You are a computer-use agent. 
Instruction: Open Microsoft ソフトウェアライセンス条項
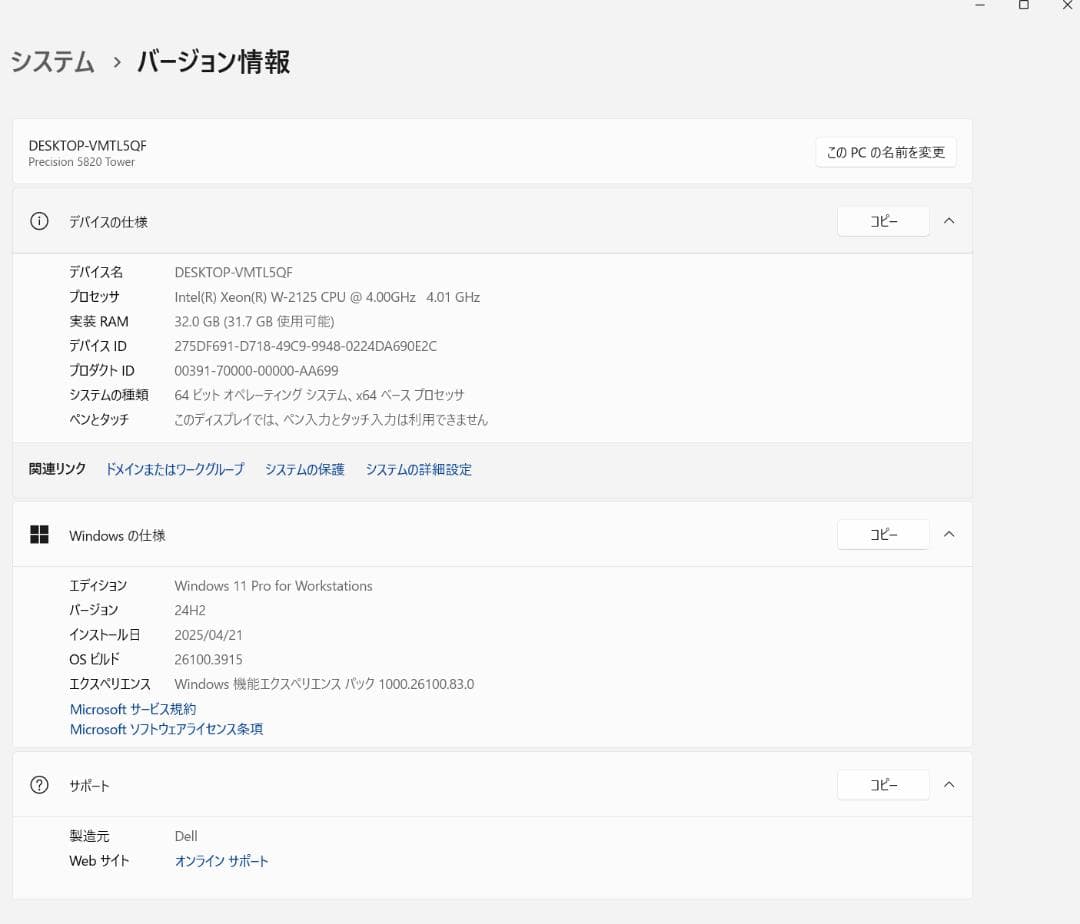point(166,729)
